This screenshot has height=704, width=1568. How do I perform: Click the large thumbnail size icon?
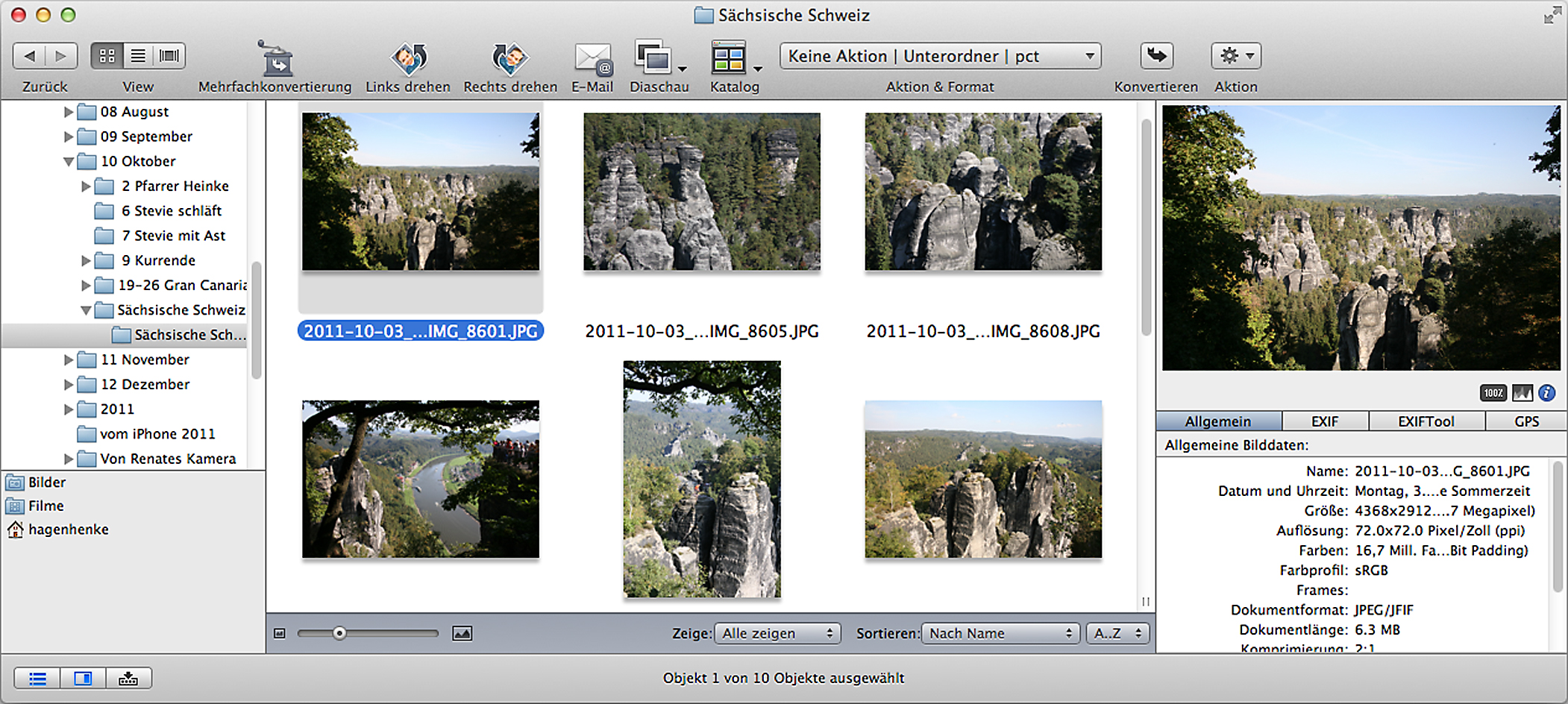pyautogui.click(x=462, y=633)
